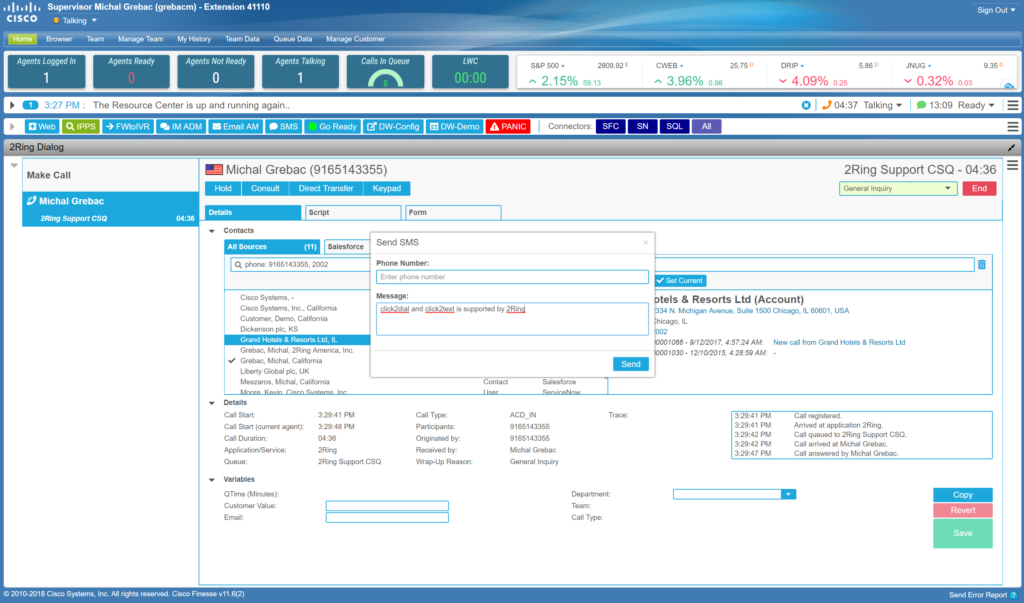Open the SFC connector
1024x603 pixels.
click(610, 126)
